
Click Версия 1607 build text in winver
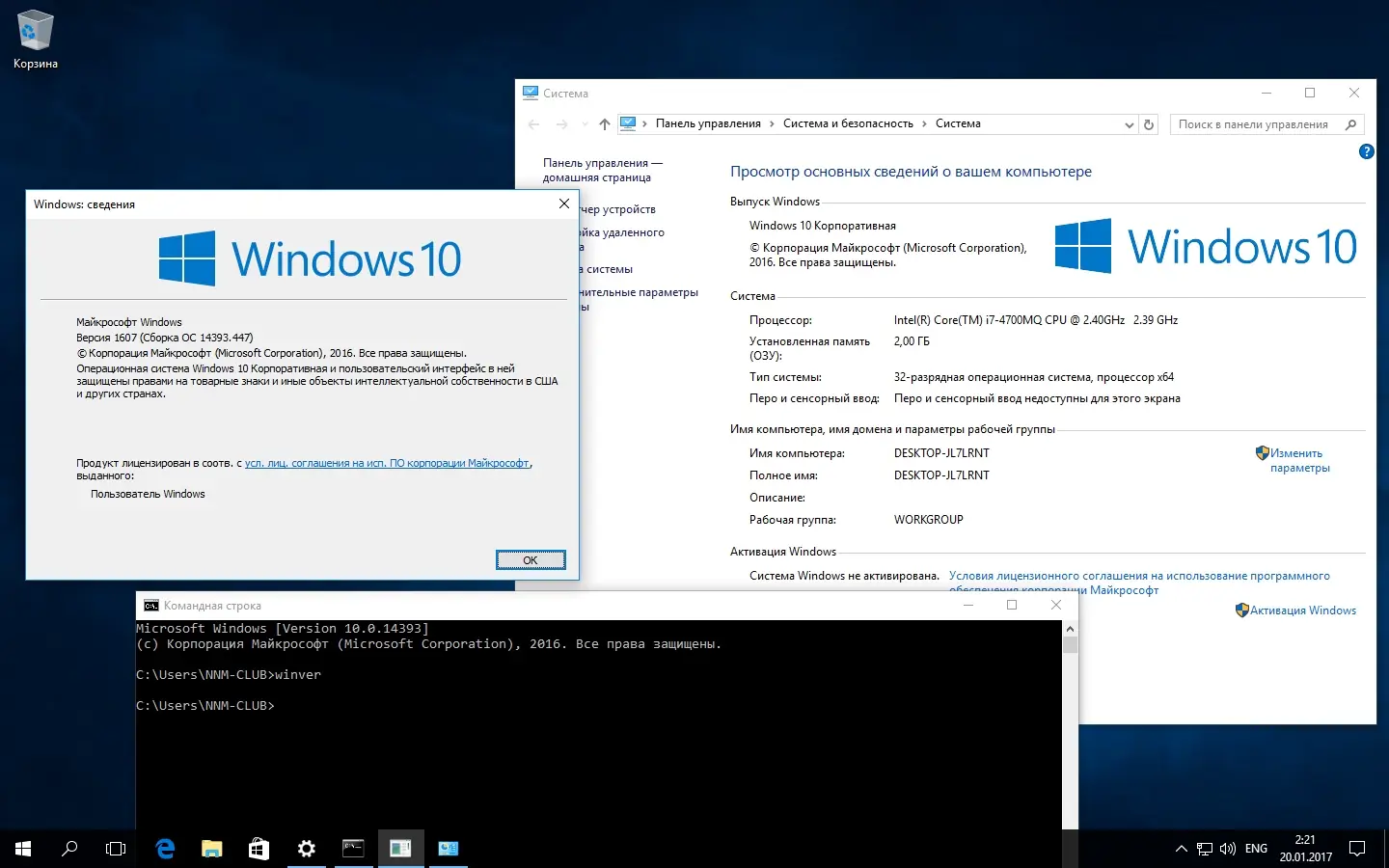click(x=165, y=338)
